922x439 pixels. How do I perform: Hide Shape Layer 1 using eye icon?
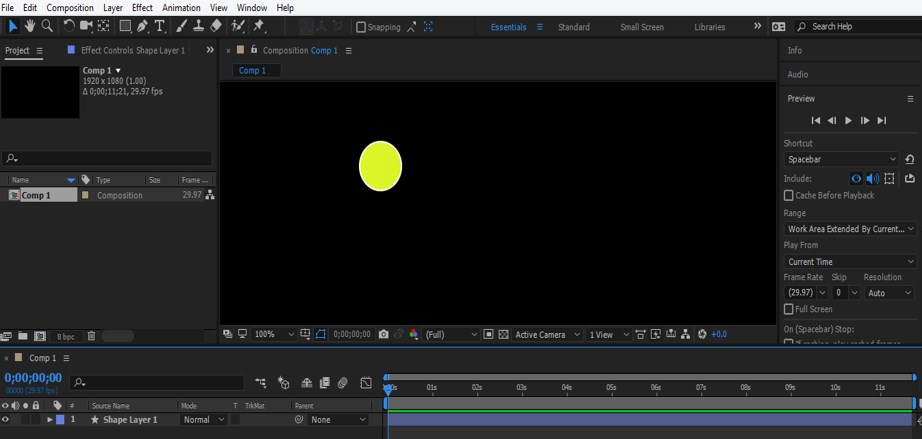coord(6,420)
